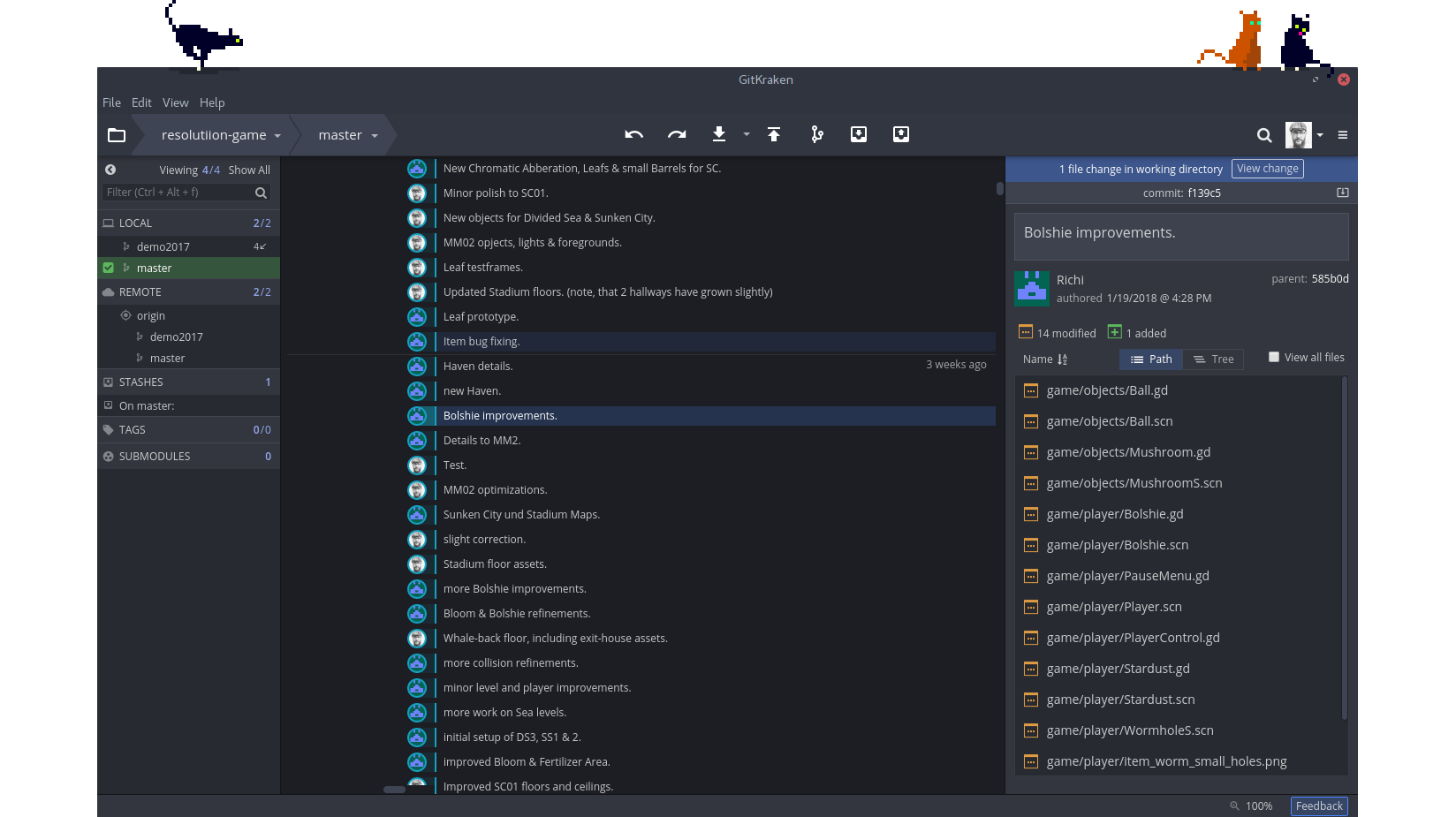Expand the SUBMODULES section
The image size is (1456, 817).
pos(188,457)
